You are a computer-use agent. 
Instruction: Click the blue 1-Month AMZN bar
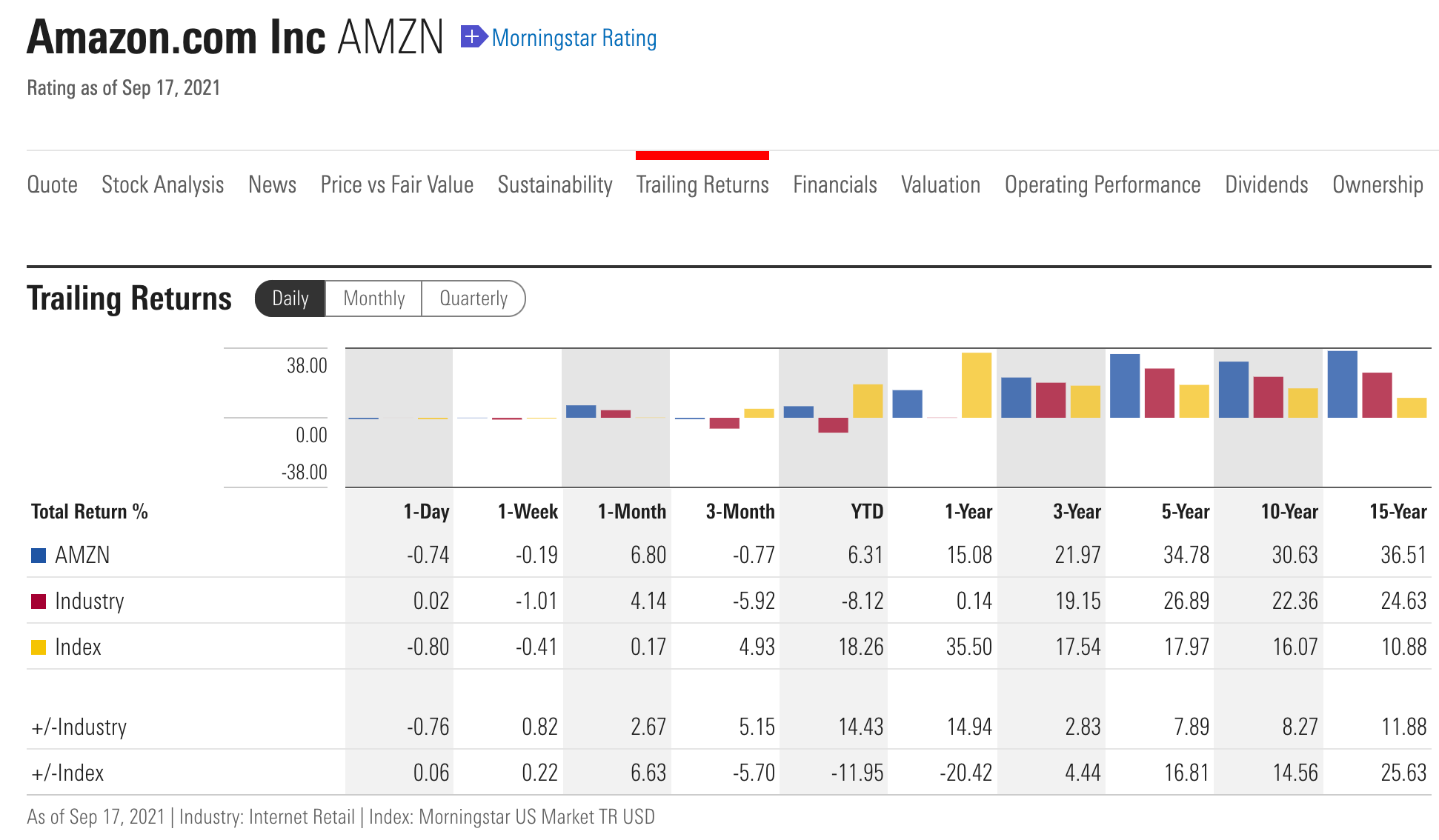[x=581, y=411]
